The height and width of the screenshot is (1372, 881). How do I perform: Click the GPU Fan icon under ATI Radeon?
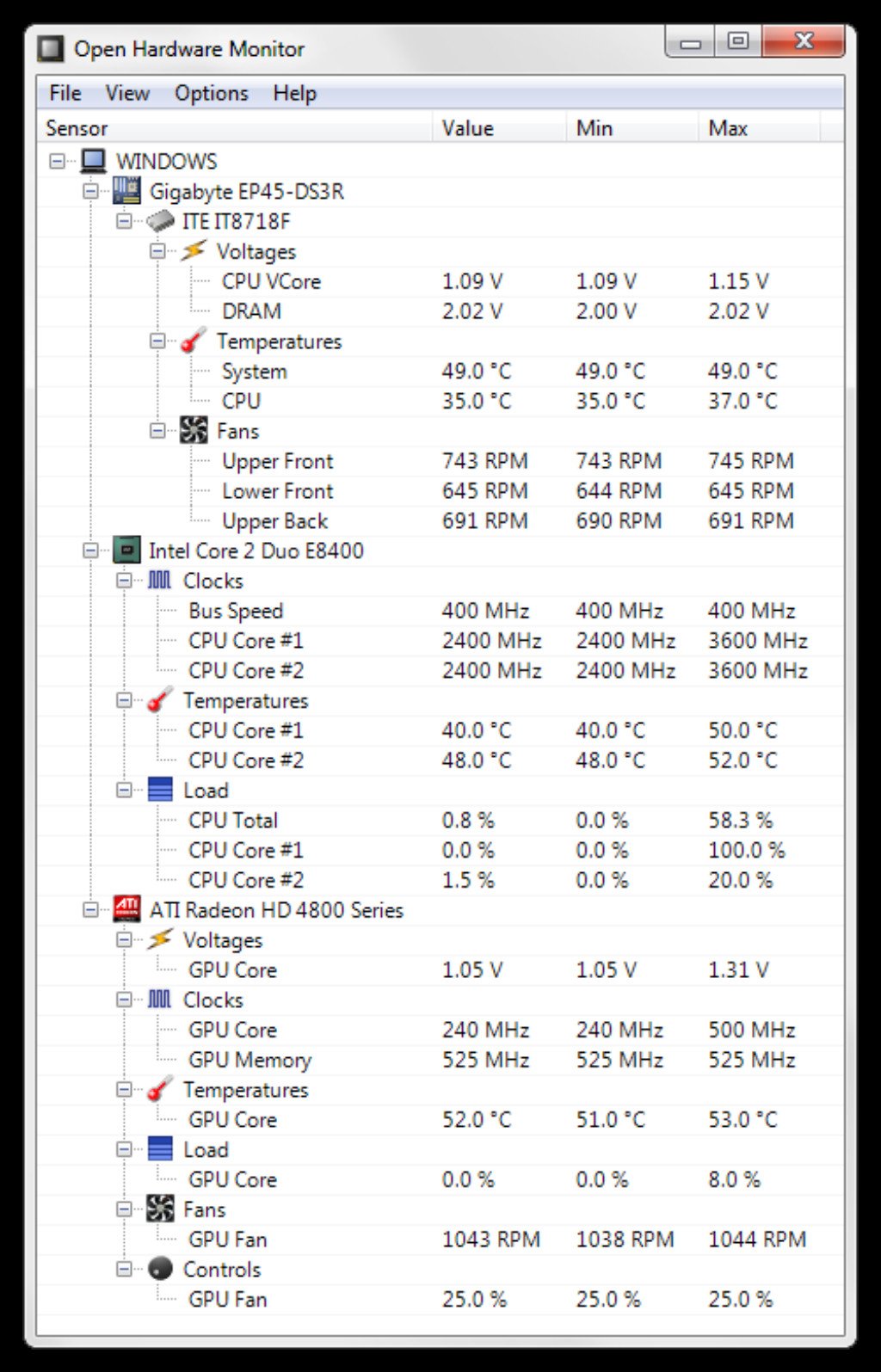coord(160,1209)
